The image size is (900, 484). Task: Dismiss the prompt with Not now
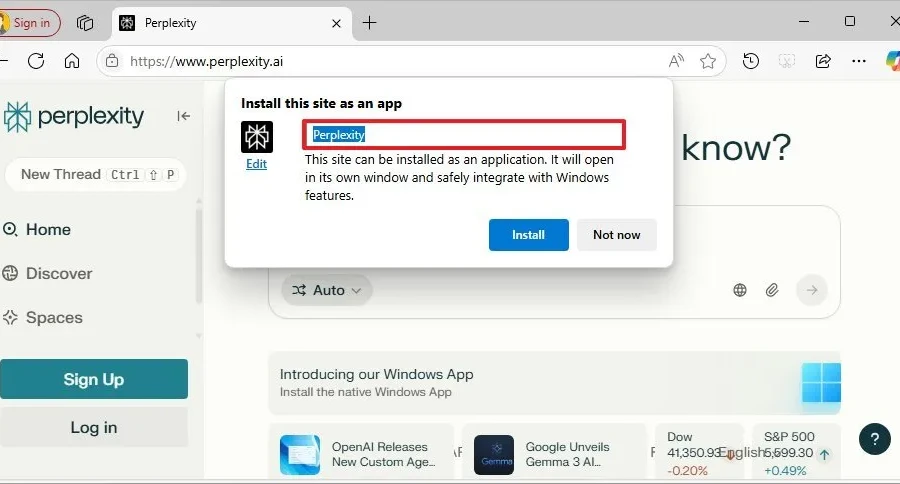[x=616, y=235]
